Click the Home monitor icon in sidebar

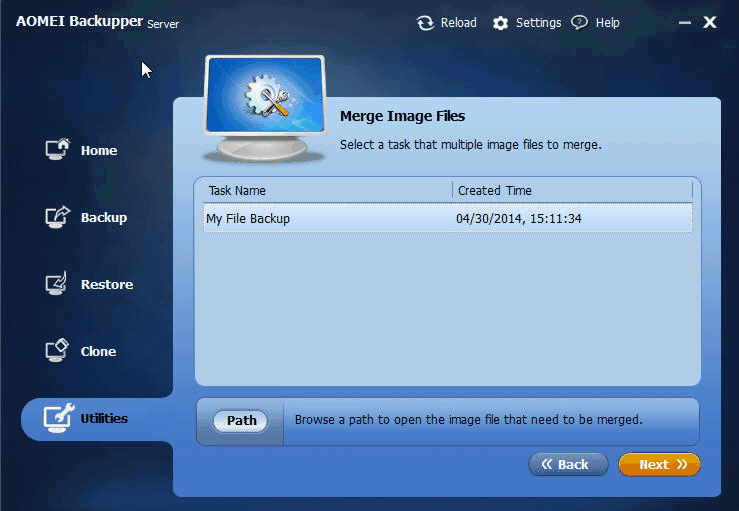point(57,149)
